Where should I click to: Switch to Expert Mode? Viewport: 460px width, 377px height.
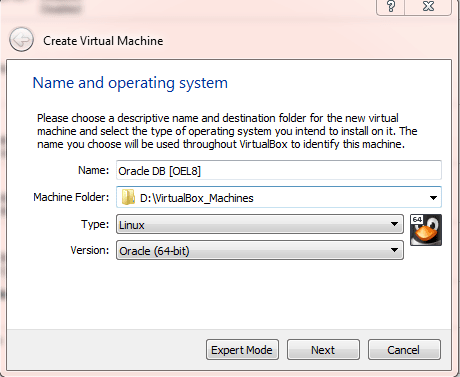(242, 350)
